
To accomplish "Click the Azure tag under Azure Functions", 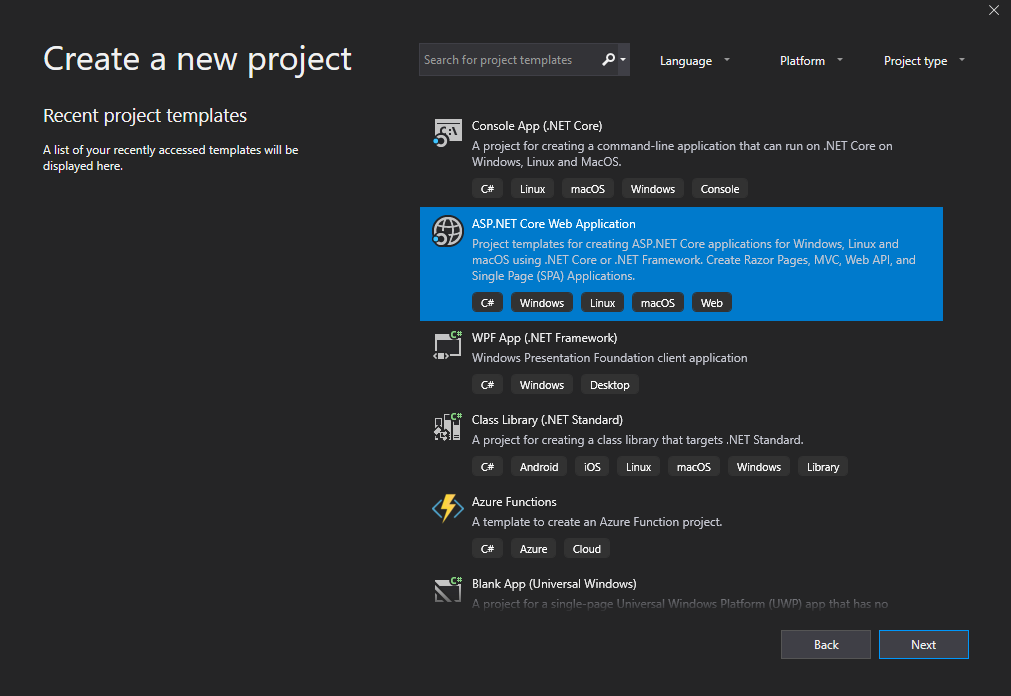I will (x=533, y=549).
